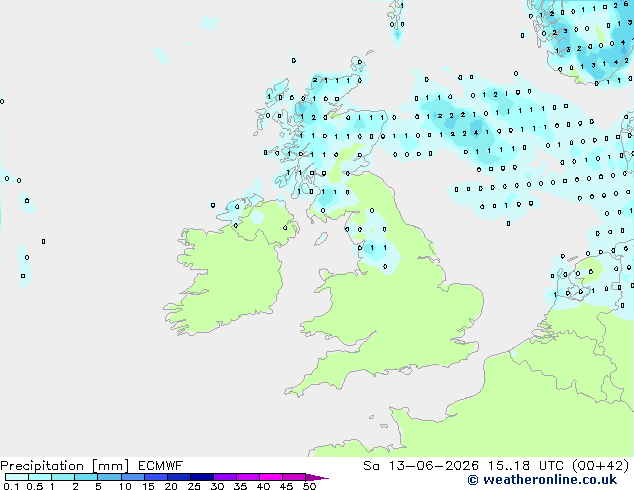Image resolution: width=634 pixels, height=490 pixels.
Task: Click the '40' legend scale value
Action: pos(263,486)
